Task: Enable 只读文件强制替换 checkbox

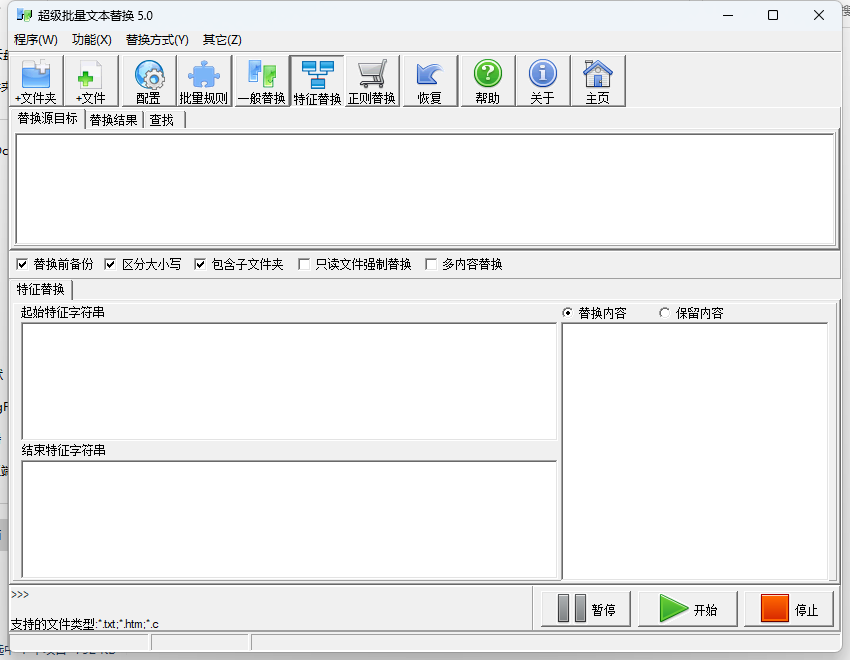Action: coord(304,264)
